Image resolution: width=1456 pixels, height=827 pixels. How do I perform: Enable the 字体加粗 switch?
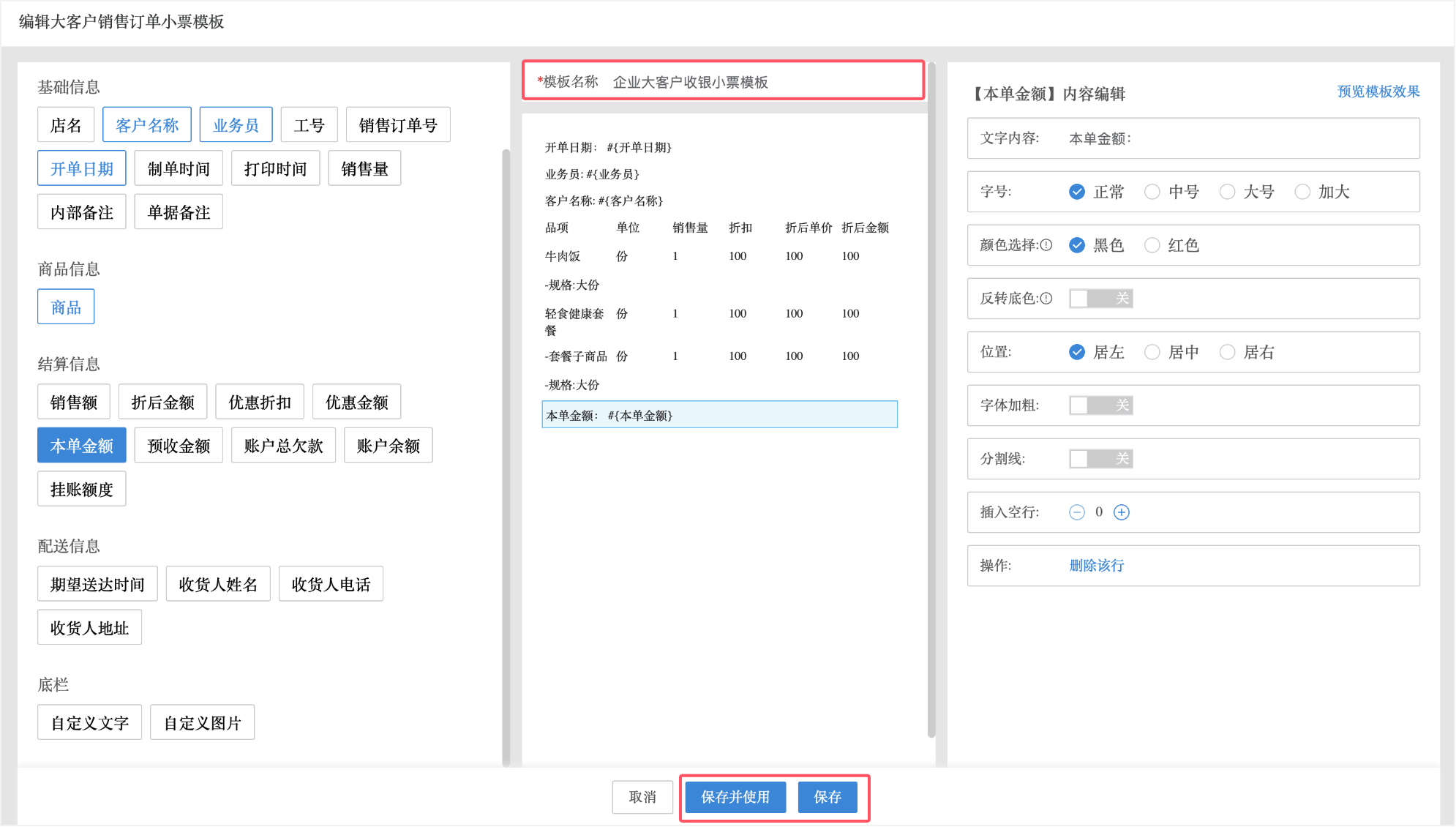click(x=1100, y=405)
